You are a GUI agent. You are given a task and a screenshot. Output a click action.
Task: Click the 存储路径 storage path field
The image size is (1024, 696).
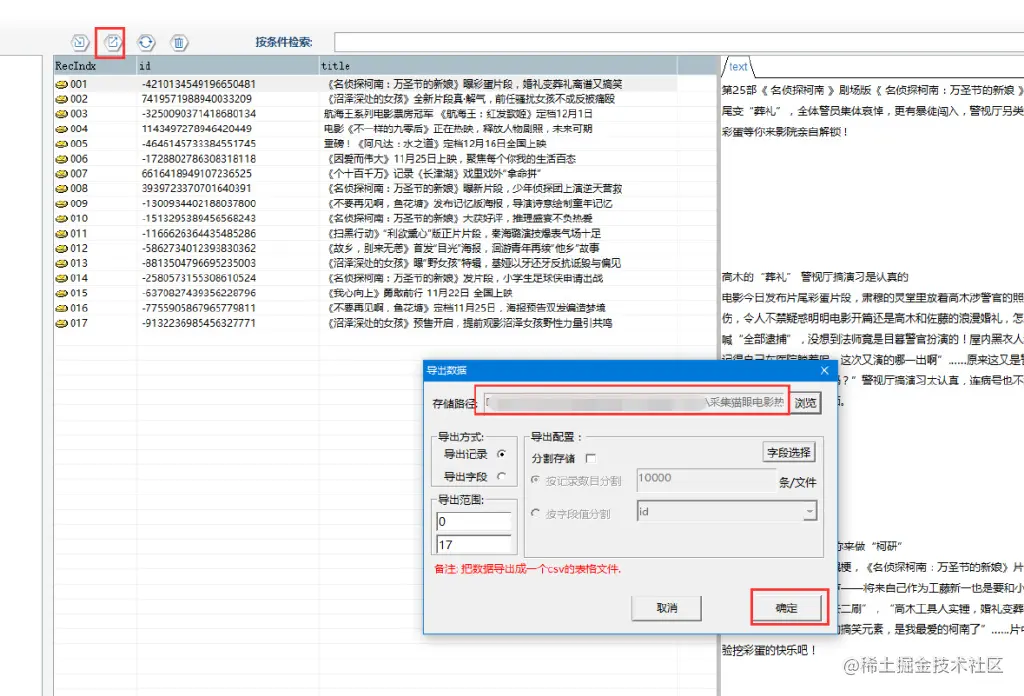click(x=635, y=403)
